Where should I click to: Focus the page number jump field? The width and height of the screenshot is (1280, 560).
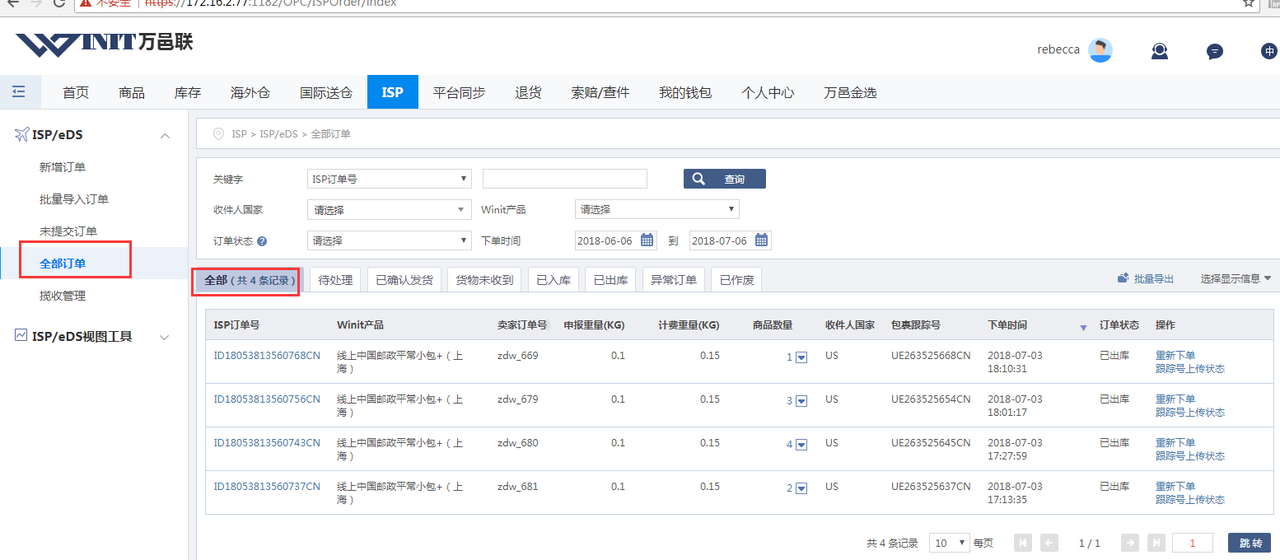click(x=1193, y=542)
